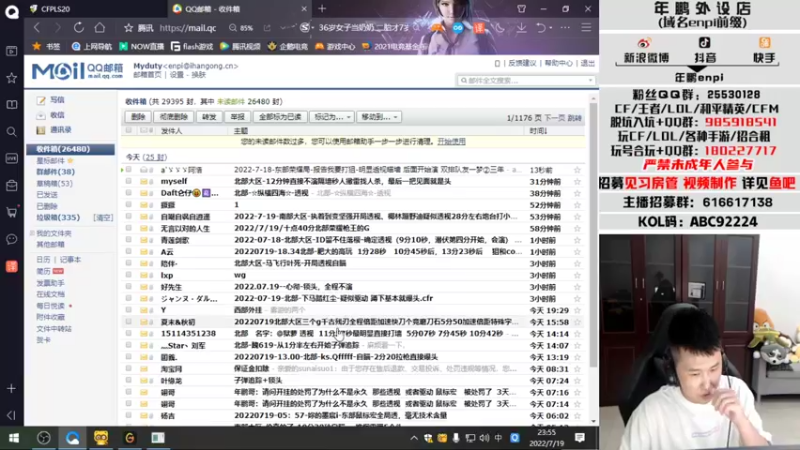Screen dimensions: 800x450
Task: Open the browser download manager icon
Action: (521, 28)
